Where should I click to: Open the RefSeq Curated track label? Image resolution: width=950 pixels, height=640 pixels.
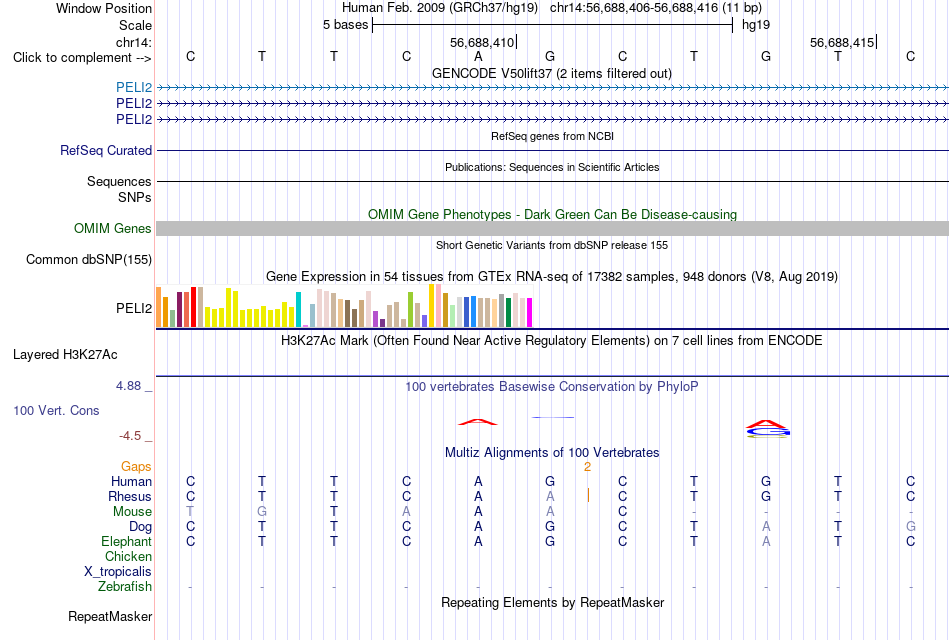tap(106, 150)
